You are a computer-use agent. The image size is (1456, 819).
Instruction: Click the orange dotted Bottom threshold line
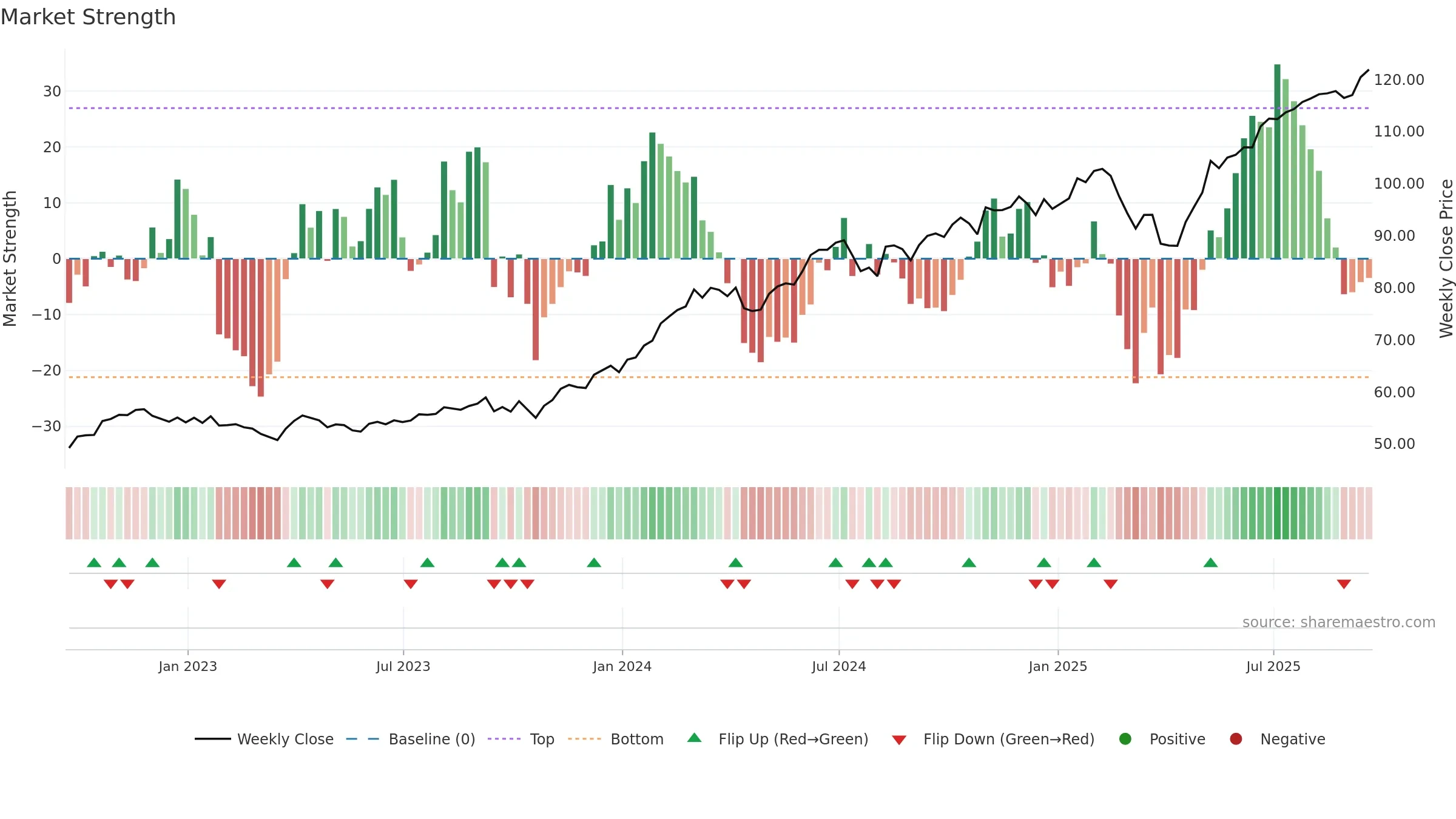[719, 377]
